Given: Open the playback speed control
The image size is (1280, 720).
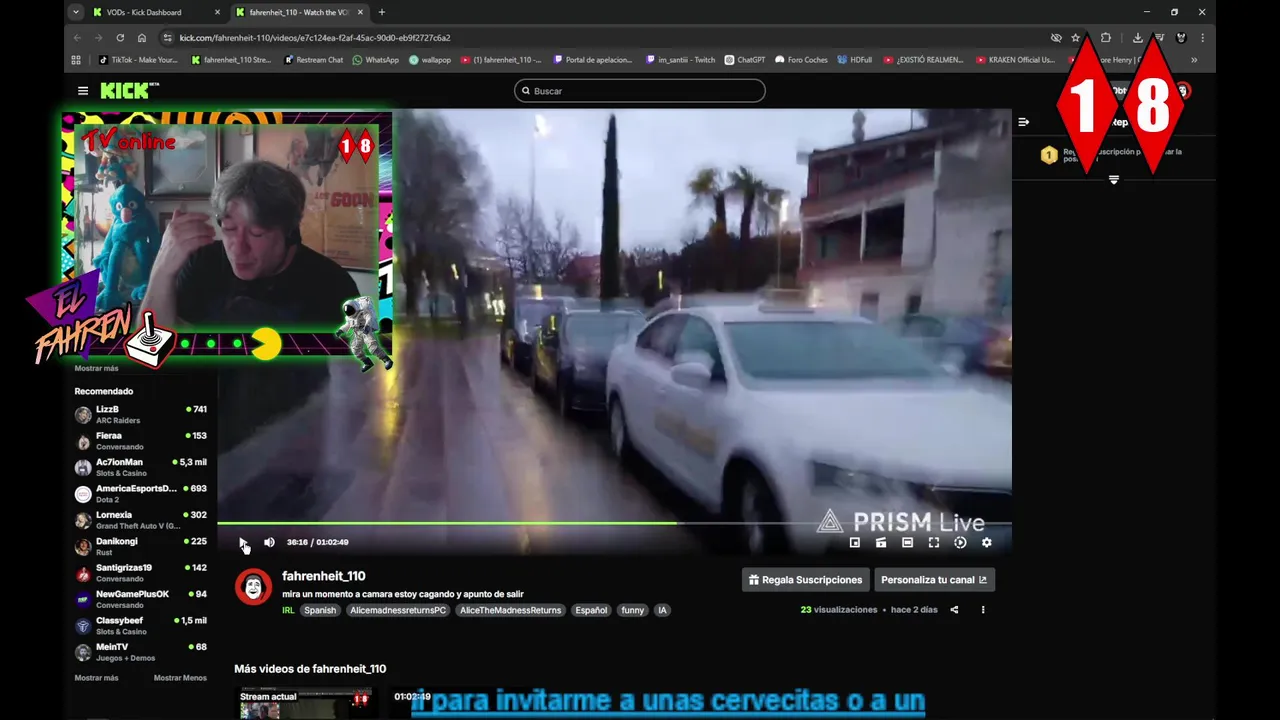Looking at the screenshot, I should pos(960,542).
